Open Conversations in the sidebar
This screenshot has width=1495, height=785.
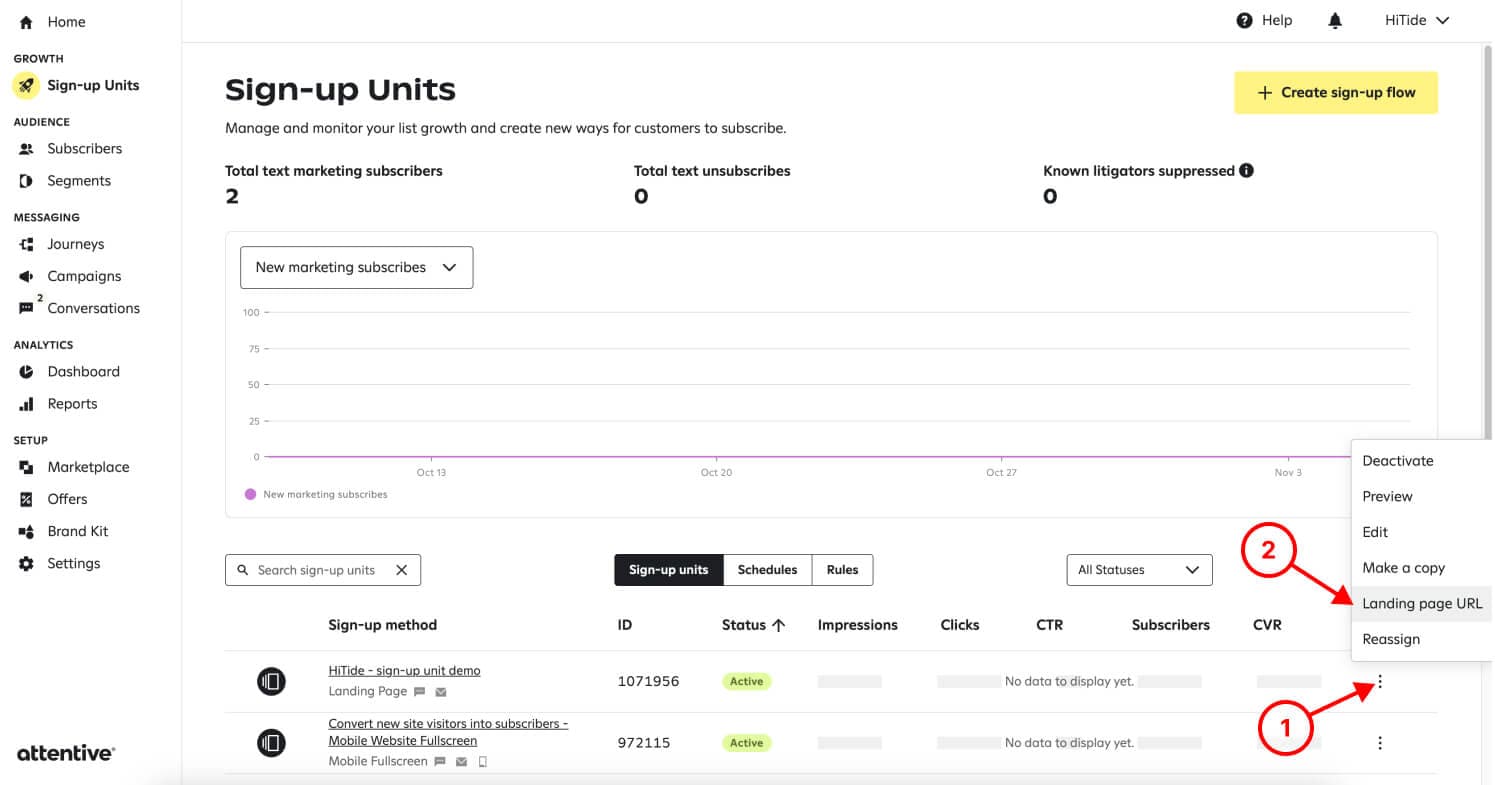(79, 307)
